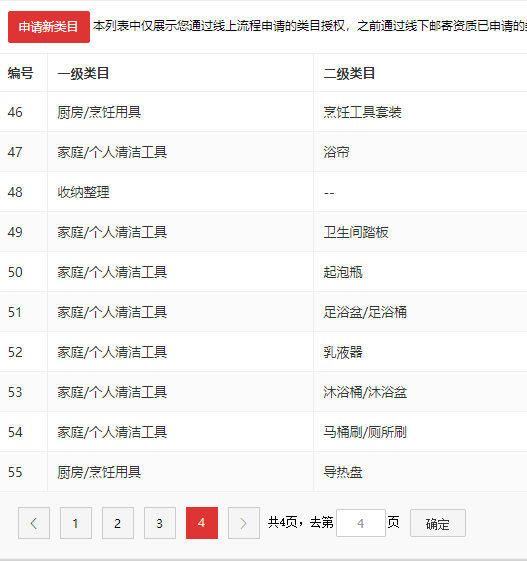Click the 起泡瓶 cell

pos(343,272)
